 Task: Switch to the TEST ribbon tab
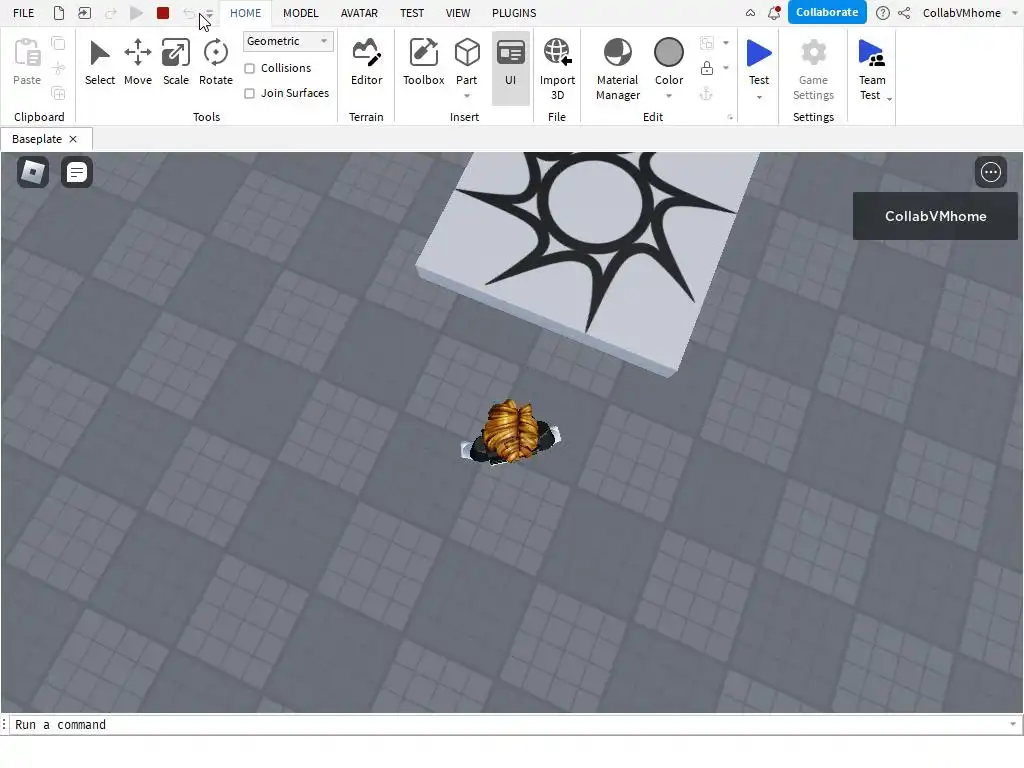pyautogui.click(x=411, y=13)
